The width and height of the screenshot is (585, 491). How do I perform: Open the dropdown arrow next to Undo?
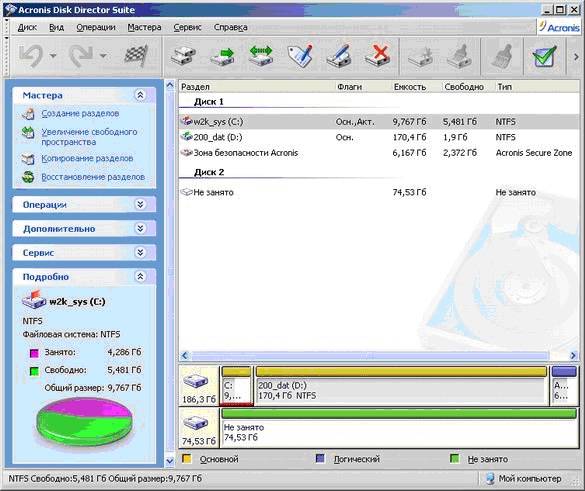(x=53, y=56)
